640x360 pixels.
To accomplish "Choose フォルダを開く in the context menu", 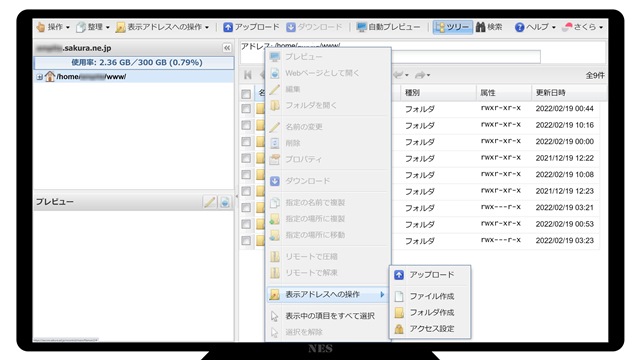I will pos(327,105).
